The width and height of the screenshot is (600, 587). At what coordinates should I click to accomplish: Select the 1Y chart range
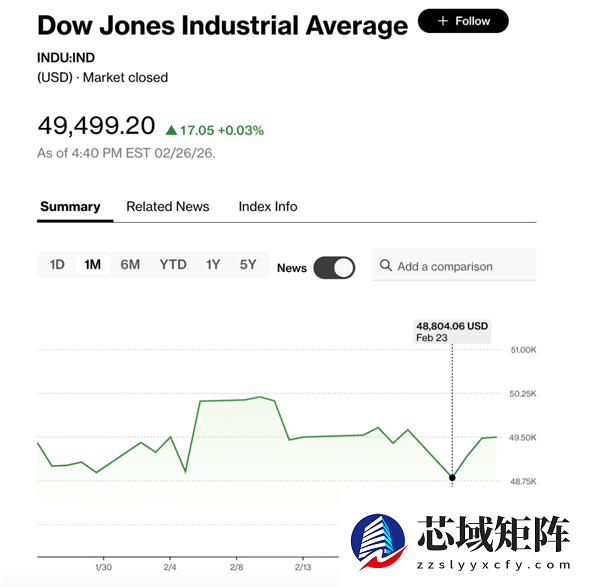(x=213, y=265)
